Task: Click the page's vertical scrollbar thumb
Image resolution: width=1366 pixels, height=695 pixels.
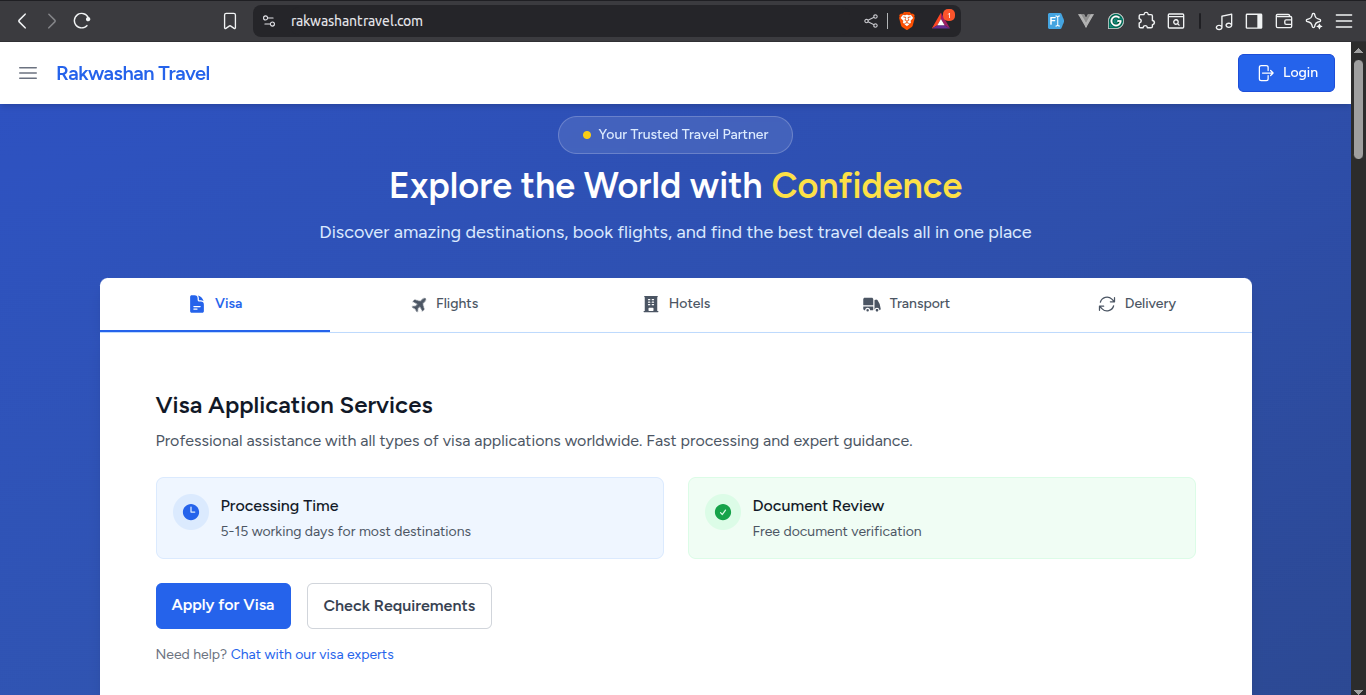Action: coord(1358,108)
